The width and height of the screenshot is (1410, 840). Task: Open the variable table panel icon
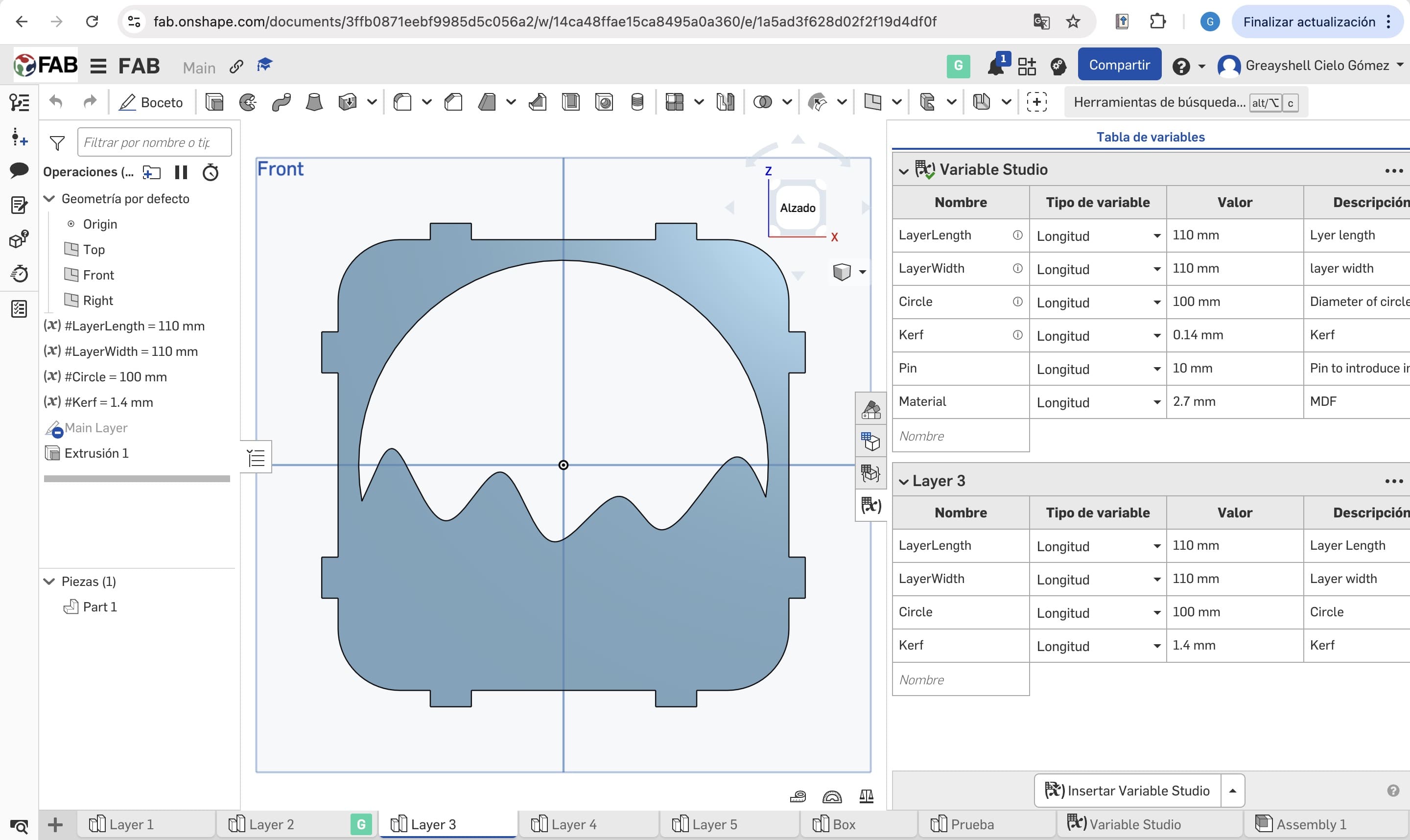click(870, 504)
